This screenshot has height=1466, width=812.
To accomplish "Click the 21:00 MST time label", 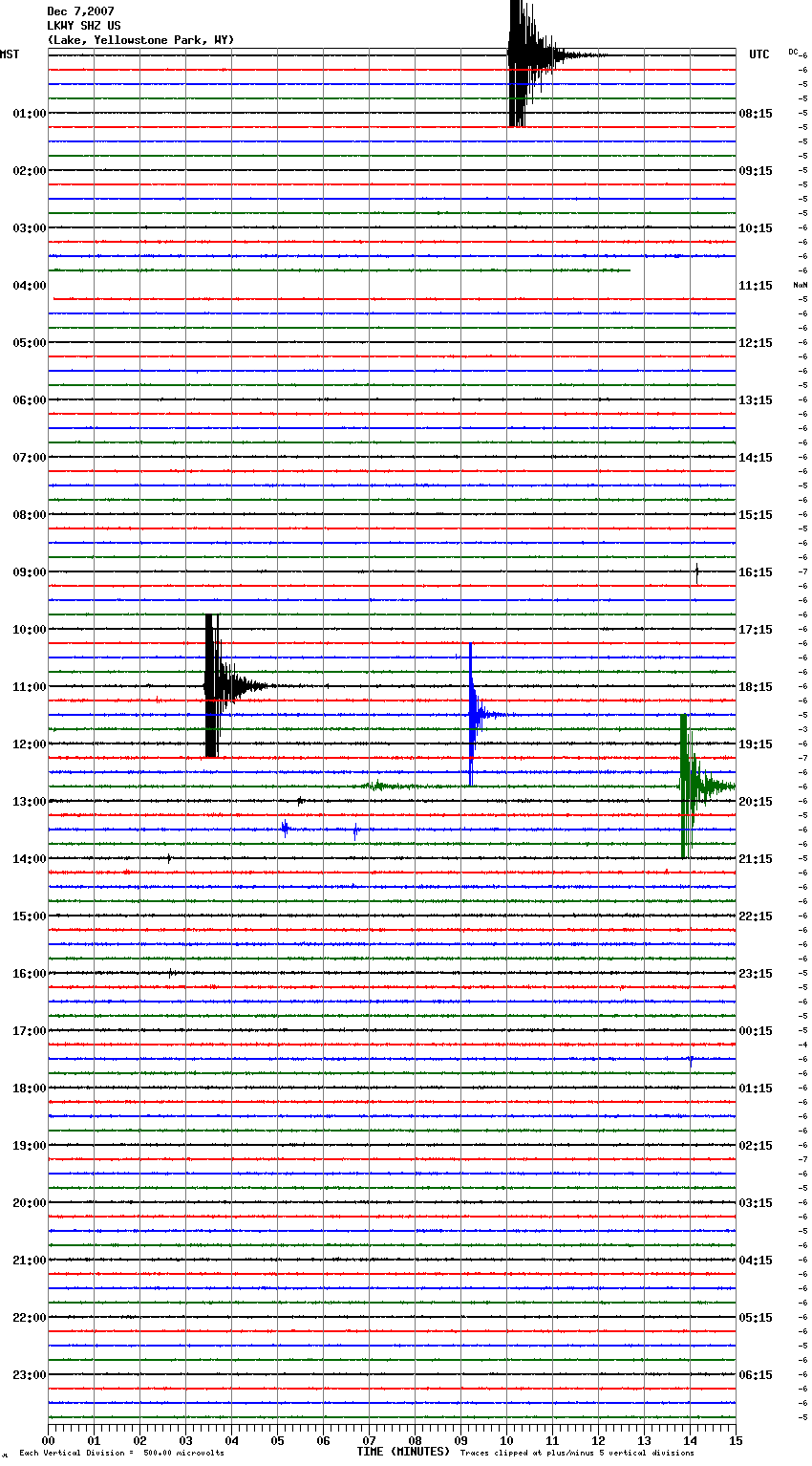I will [x=30, y=1261].
